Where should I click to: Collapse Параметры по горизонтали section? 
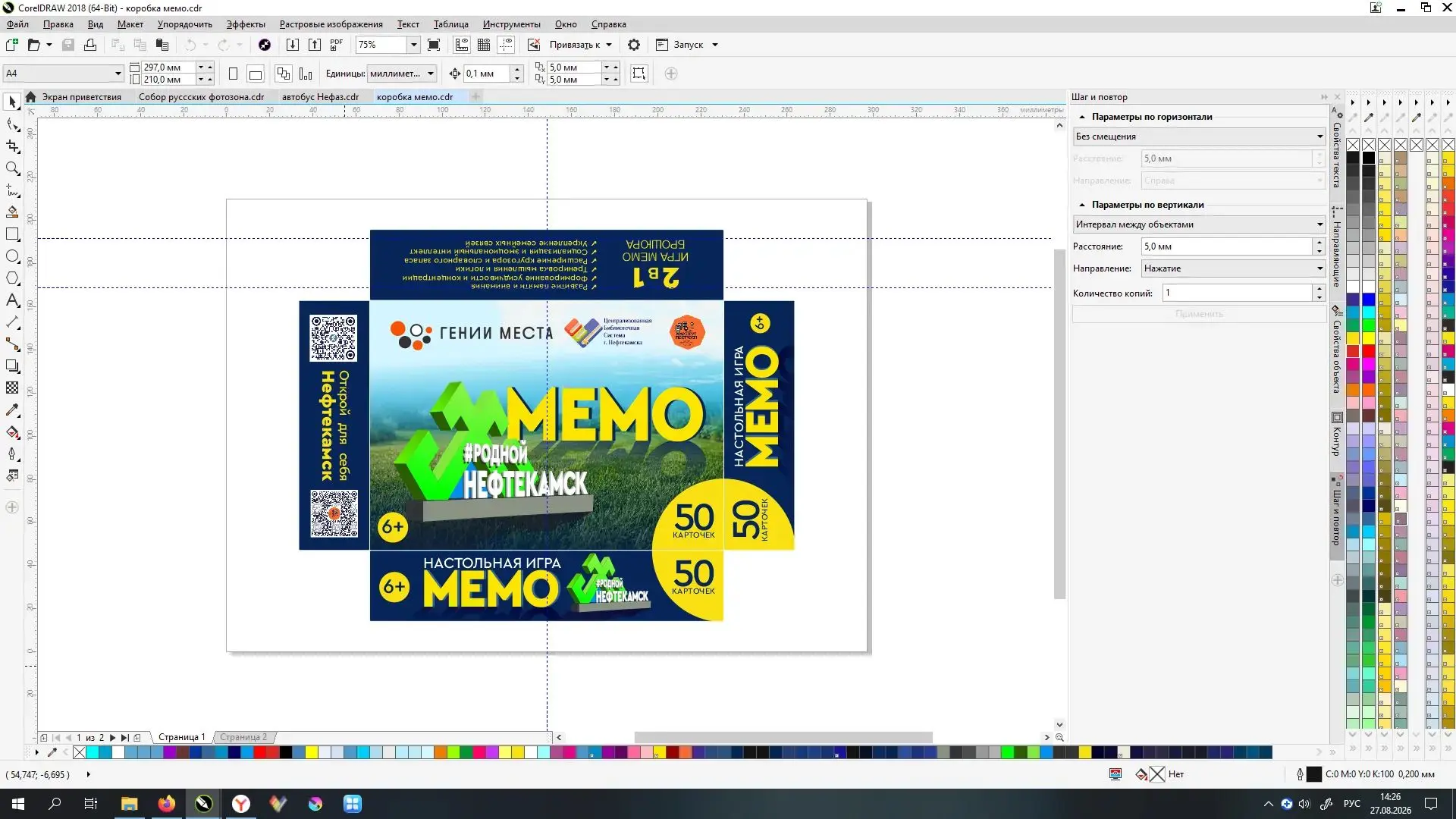click(1082, 117)
